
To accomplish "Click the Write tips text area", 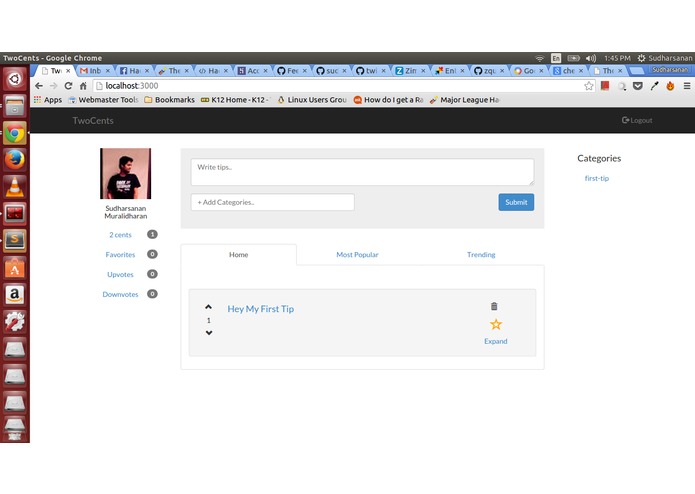I will tap(362, 172).
